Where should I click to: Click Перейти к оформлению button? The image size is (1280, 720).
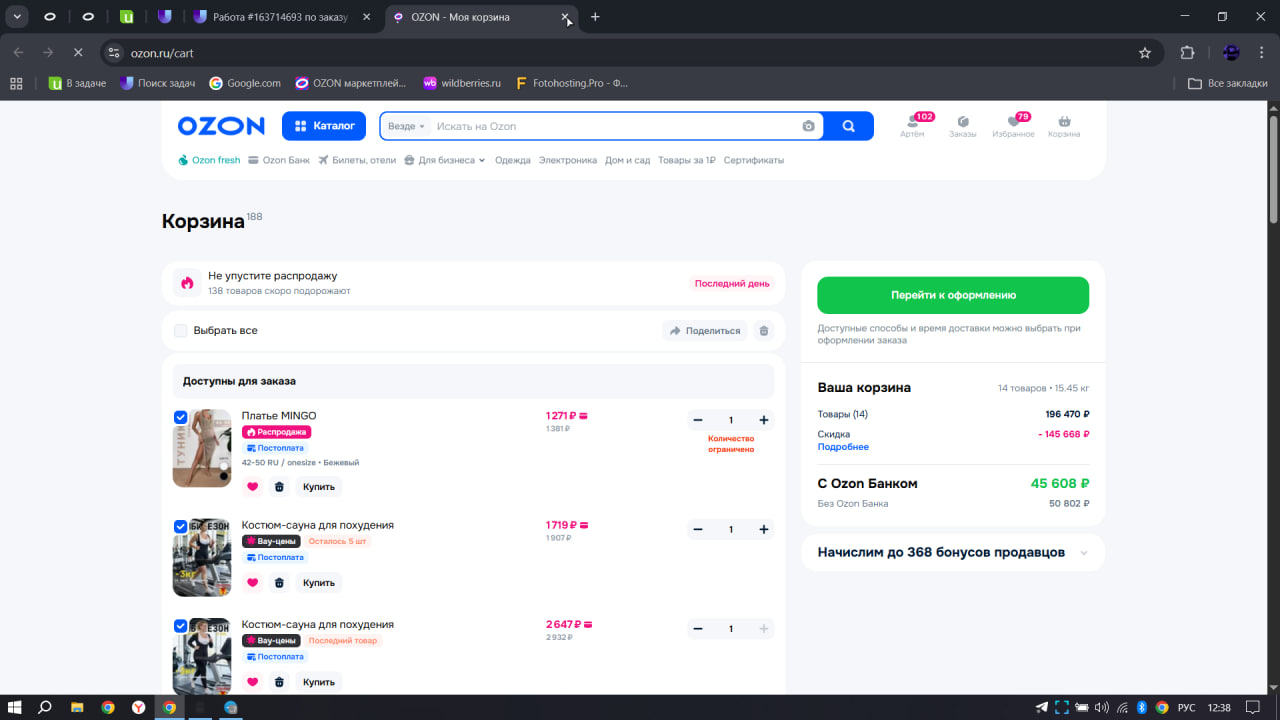953,295
